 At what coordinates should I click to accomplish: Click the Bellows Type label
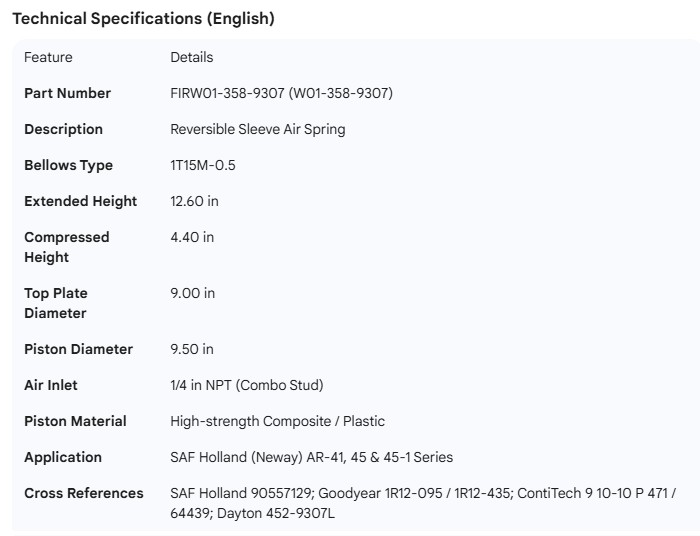[68, 165]
